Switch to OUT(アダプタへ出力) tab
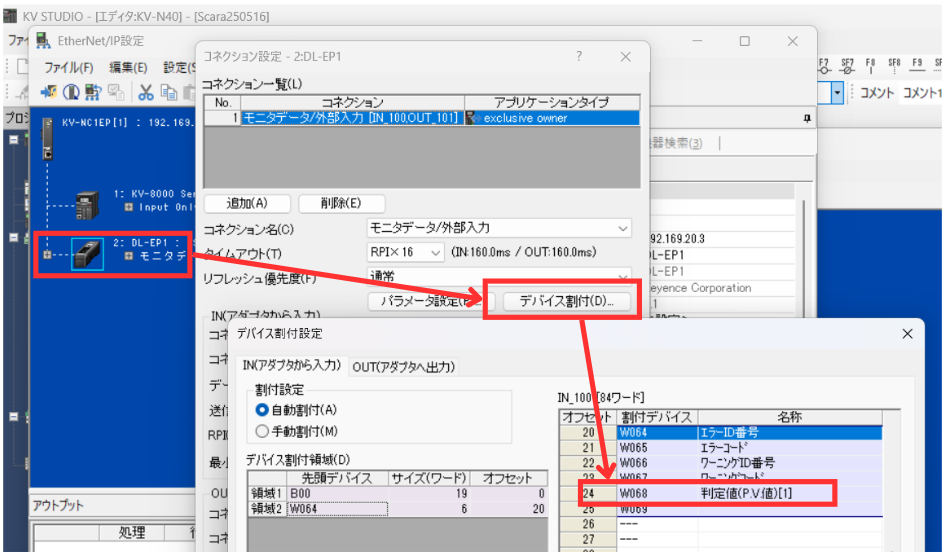The image size is (946, 554). pos(404,366)
